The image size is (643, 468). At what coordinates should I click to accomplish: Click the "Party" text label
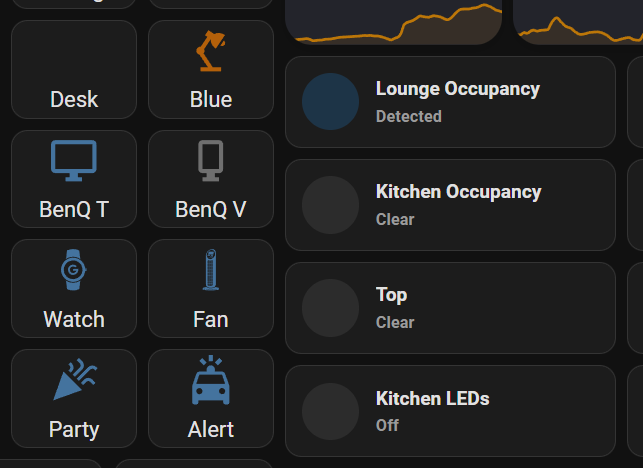[x=74, y=429]
